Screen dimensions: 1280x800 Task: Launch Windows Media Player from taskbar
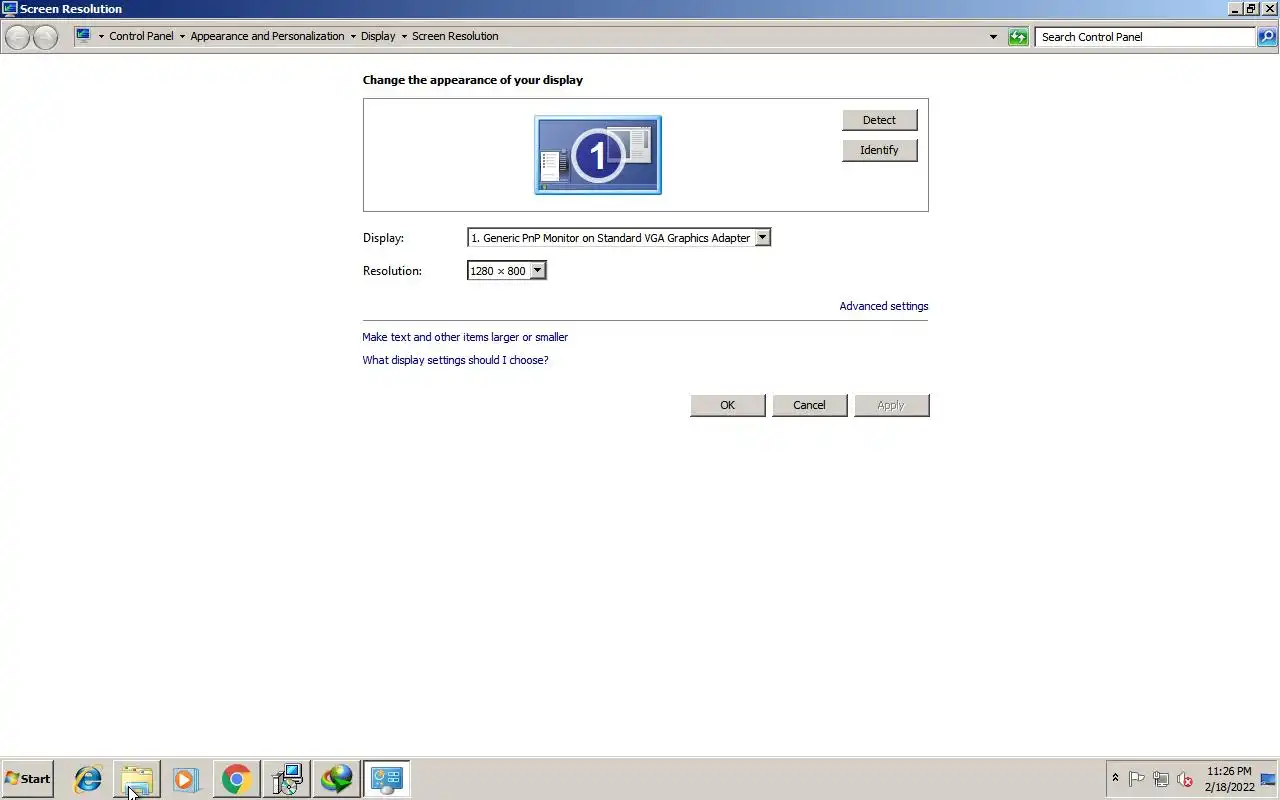tap(186, 779)
